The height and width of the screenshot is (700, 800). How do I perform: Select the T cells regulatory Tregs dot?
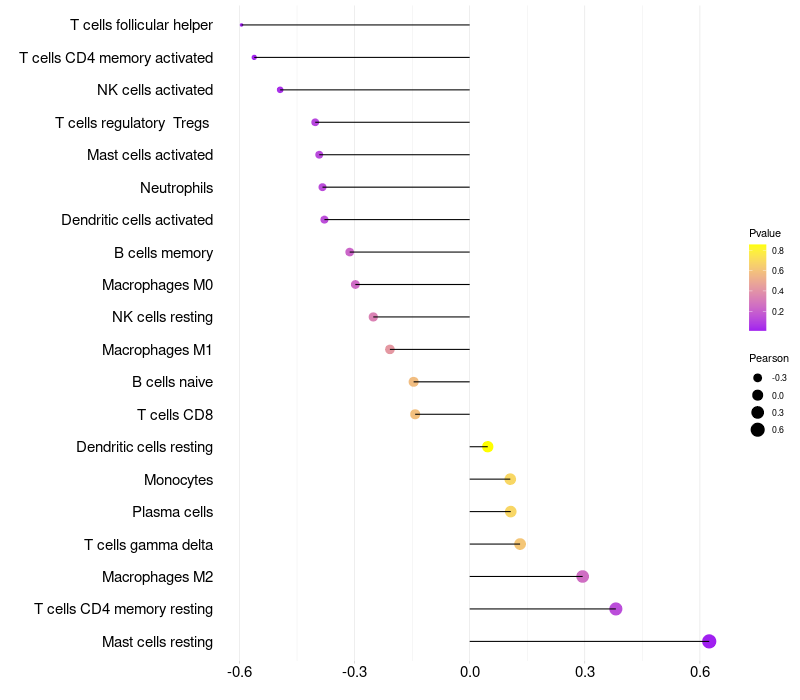[x=315, y=122]
